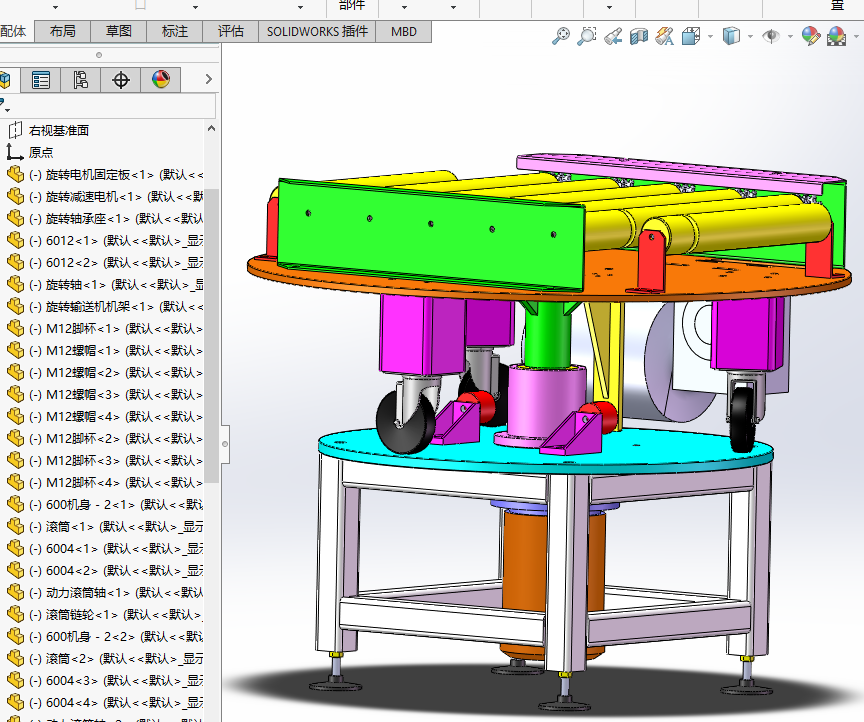Open the View Orientation dropdown arrow

(710, 36)
